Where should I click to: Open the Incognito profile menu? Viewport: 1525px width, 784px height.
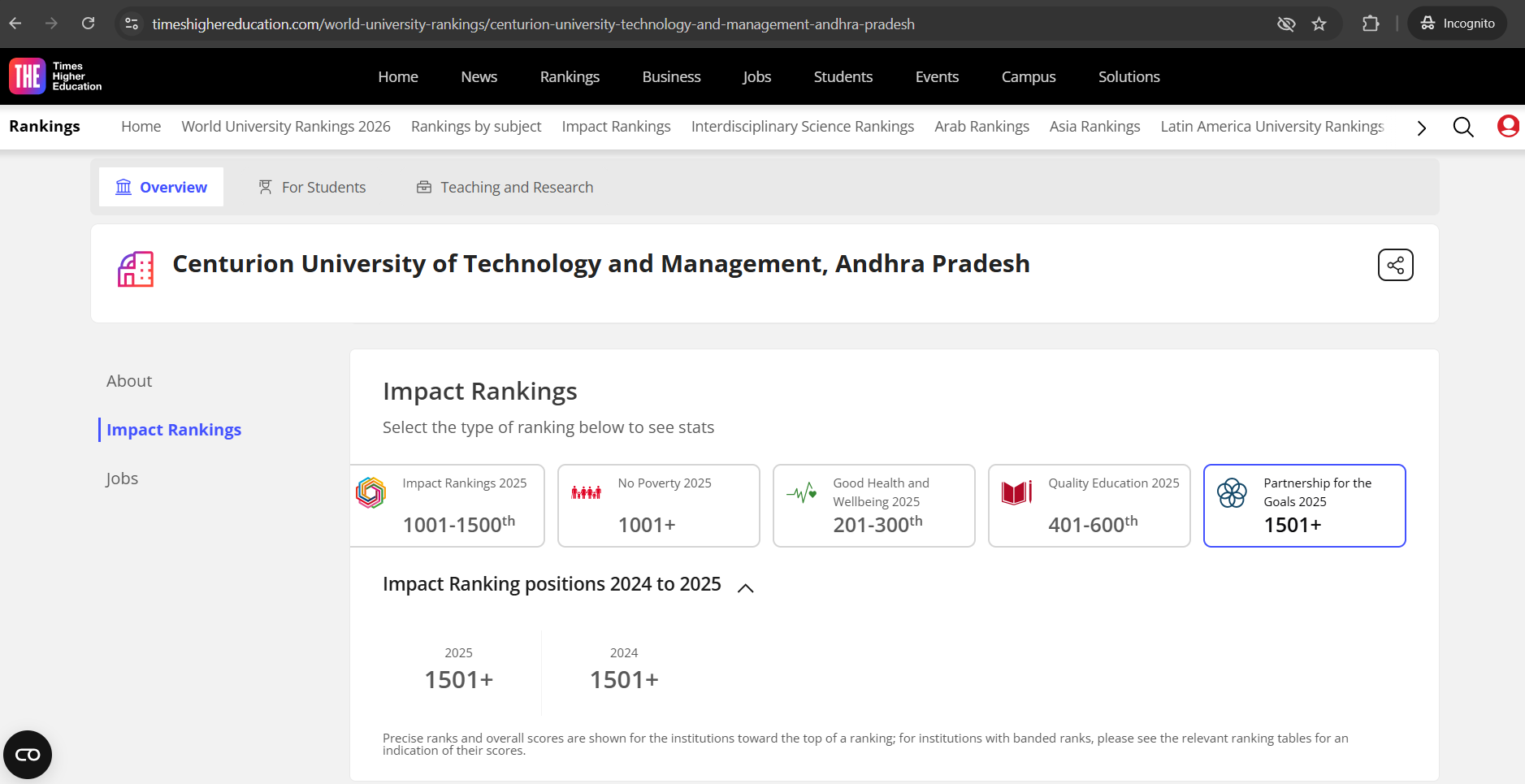coord(1458,24)
